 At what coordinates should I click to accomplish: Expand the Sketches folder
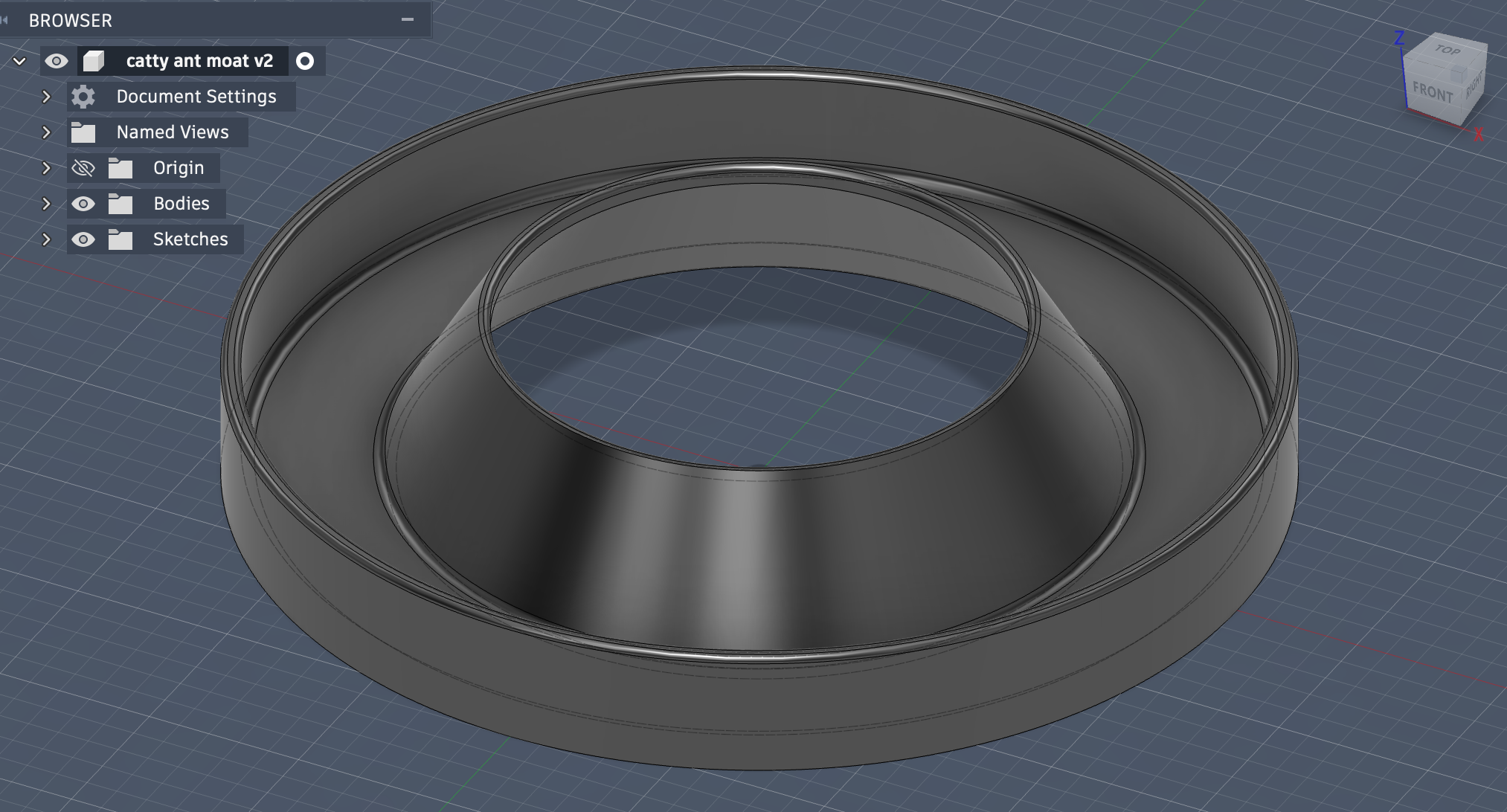tap(47, 239)
